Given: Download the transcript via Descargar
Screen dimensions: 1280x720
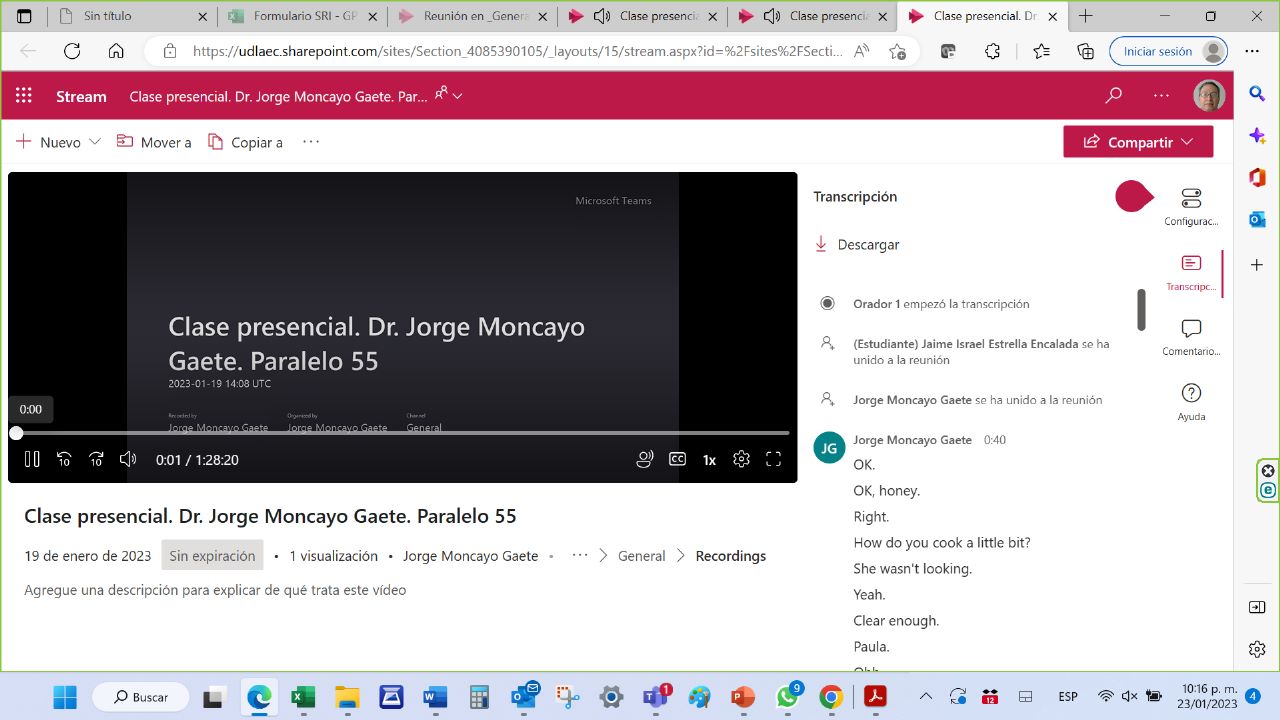Looking at the screenshot, I should (x=857, y=245).
